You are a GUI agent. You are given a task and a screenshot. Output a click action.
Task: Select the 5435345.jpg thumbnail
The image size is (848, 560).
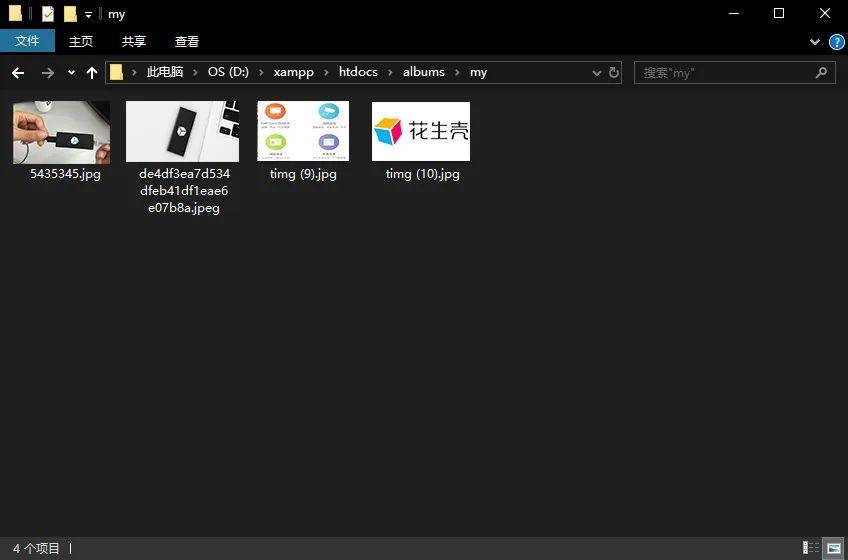coord(62,132)
